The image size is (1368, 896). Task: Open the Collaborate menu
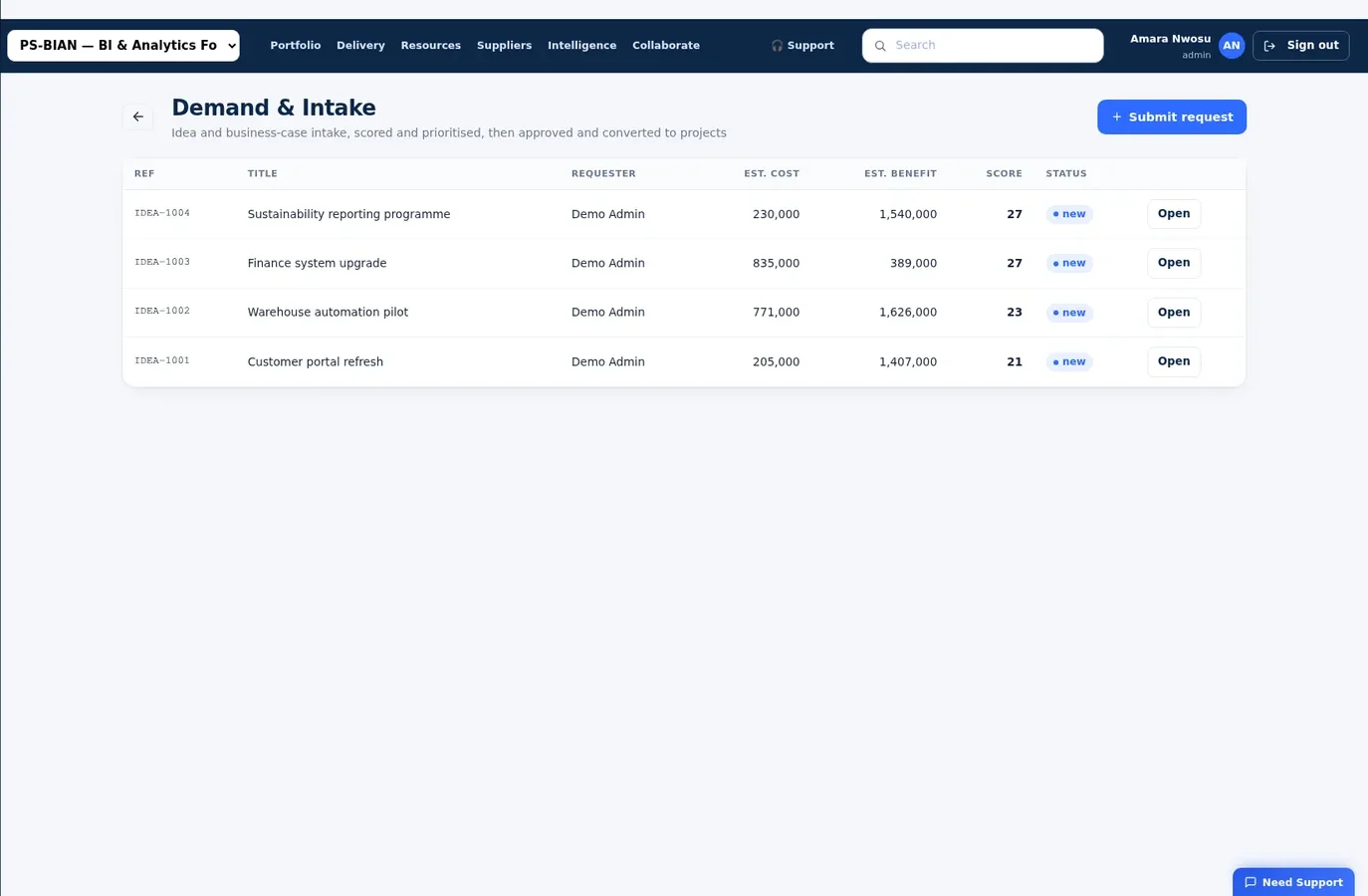666,46
